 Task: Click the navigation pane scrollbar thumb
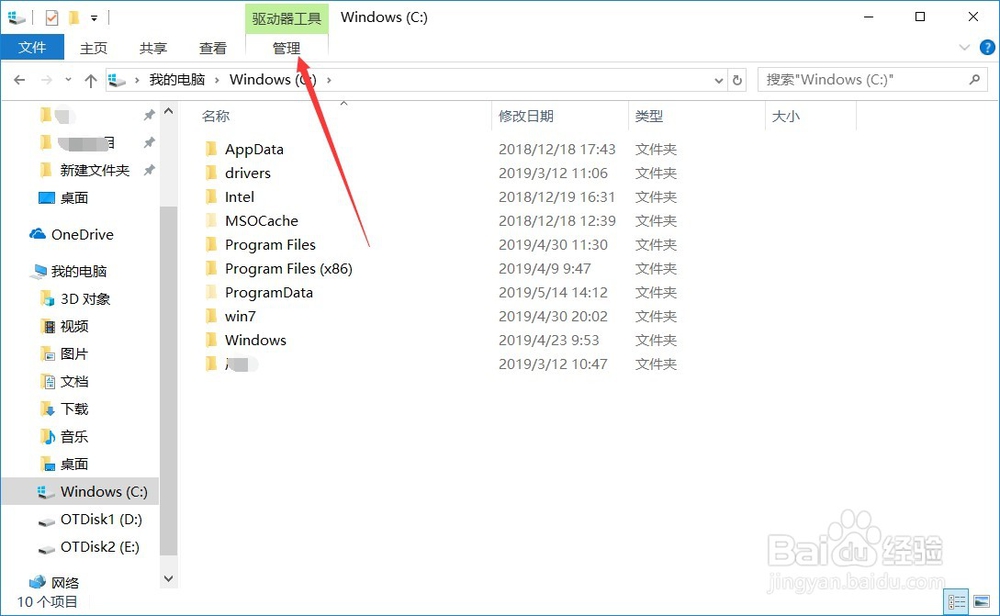[x=168, y=381]
